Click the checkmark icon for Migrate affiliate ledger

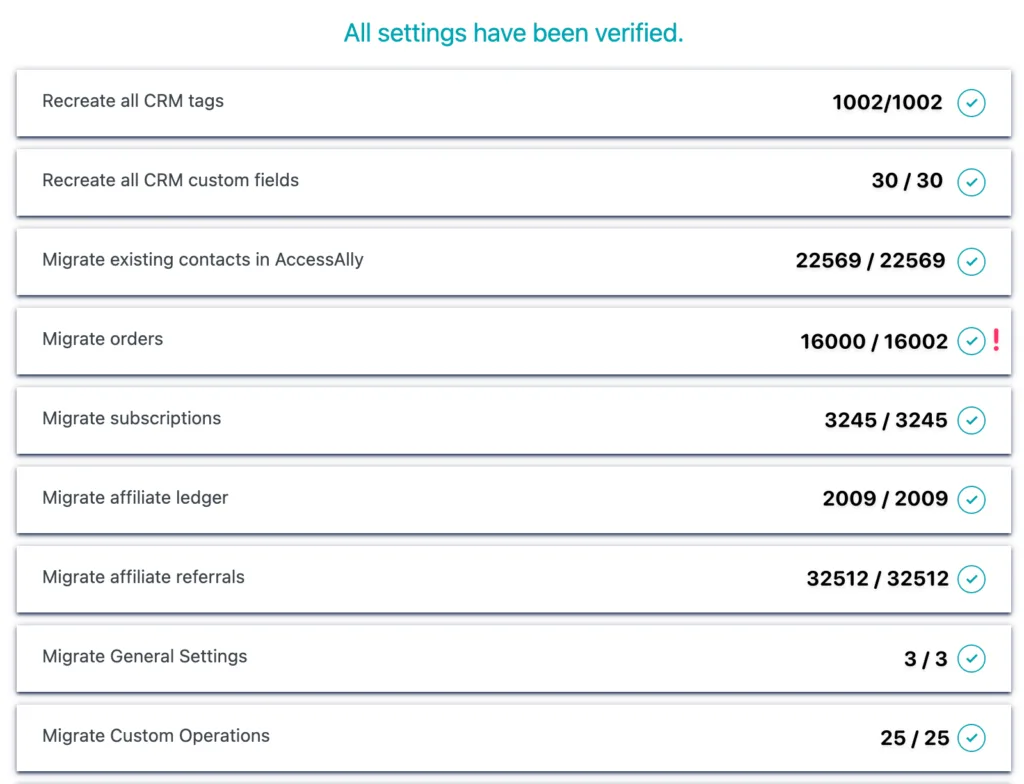pyautogui.click(x=971, y=499)
